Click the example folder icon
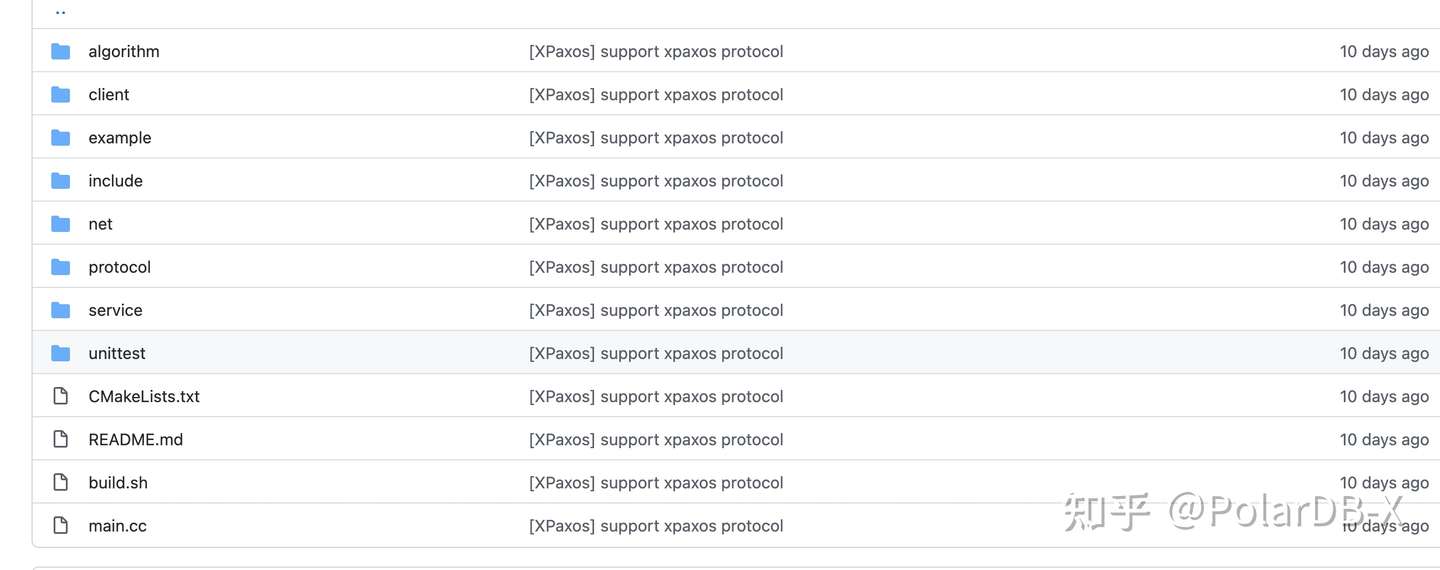 click(x=61, y=137)
